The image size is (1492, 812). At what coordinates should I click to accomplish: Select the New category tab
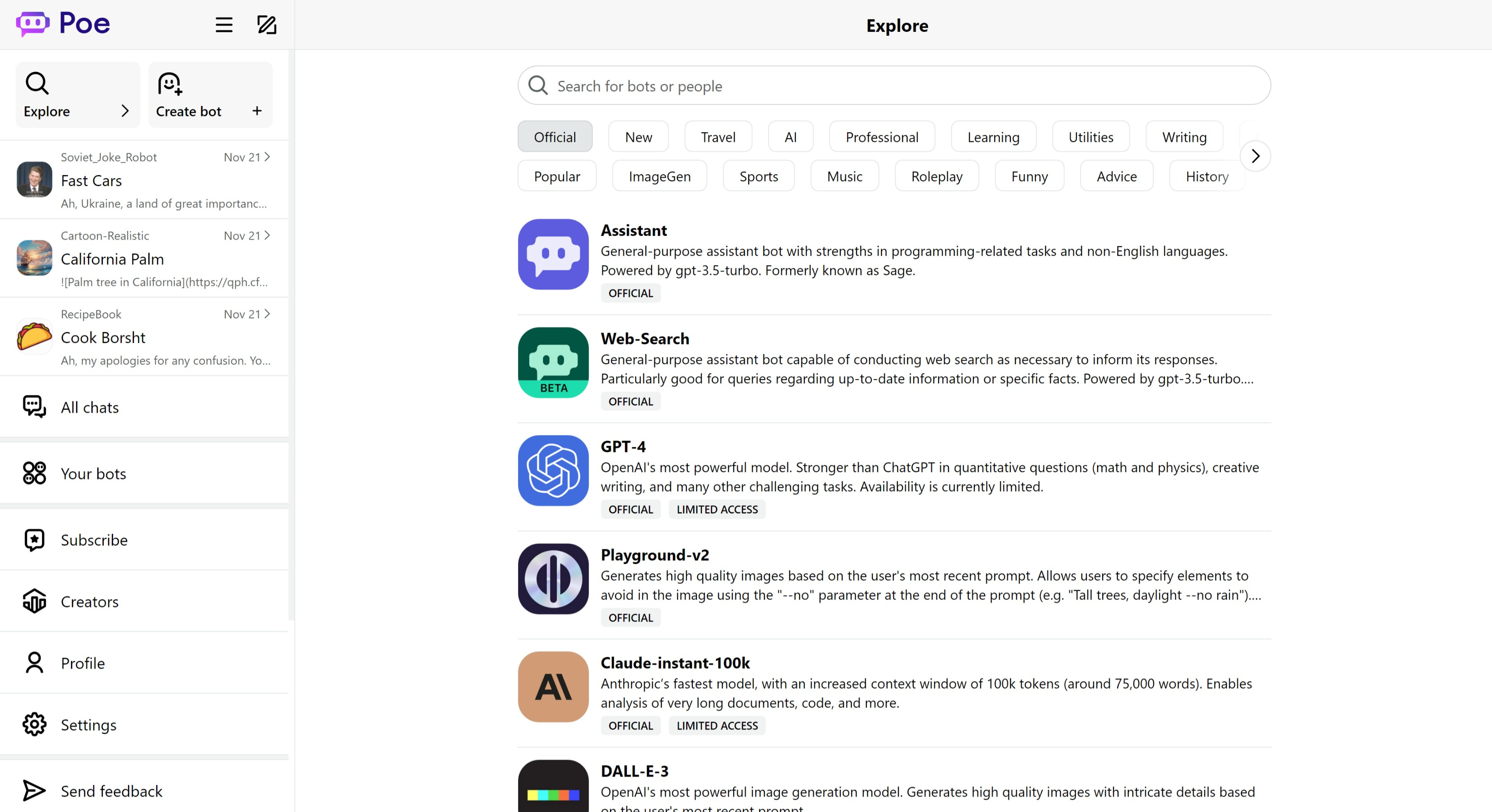coord(638,137)
